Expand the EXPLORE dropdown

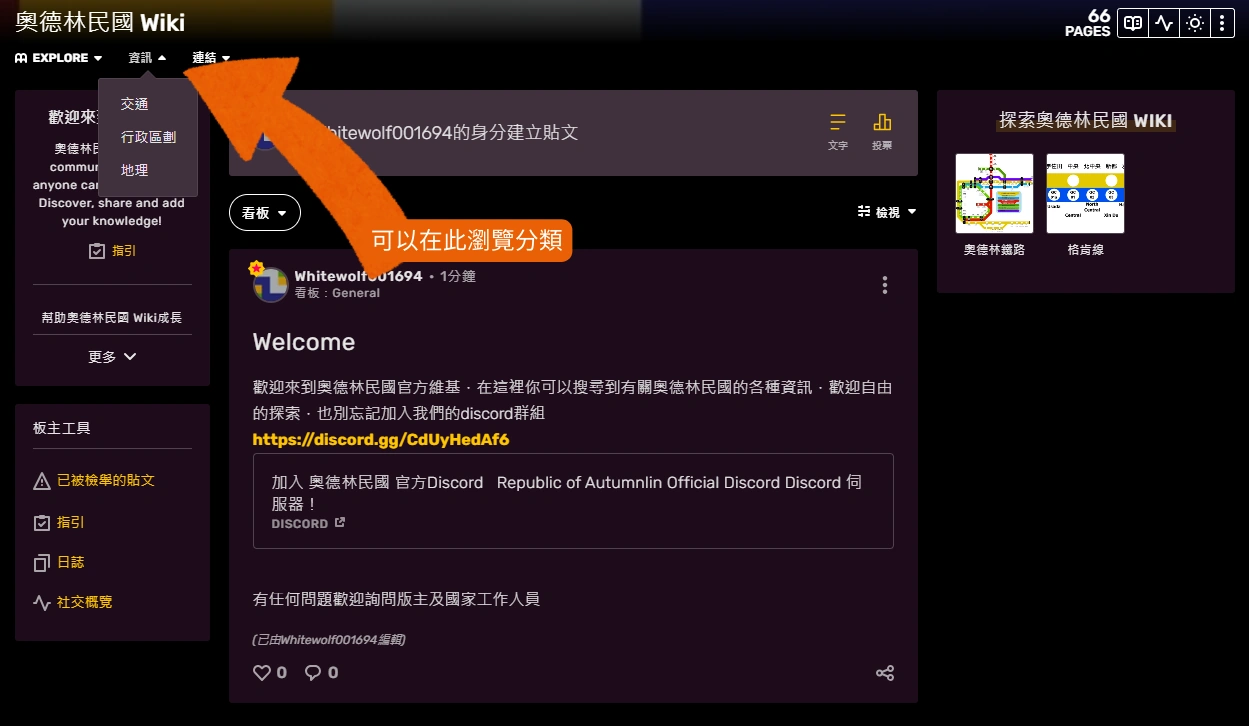click(x=58, y=57)
